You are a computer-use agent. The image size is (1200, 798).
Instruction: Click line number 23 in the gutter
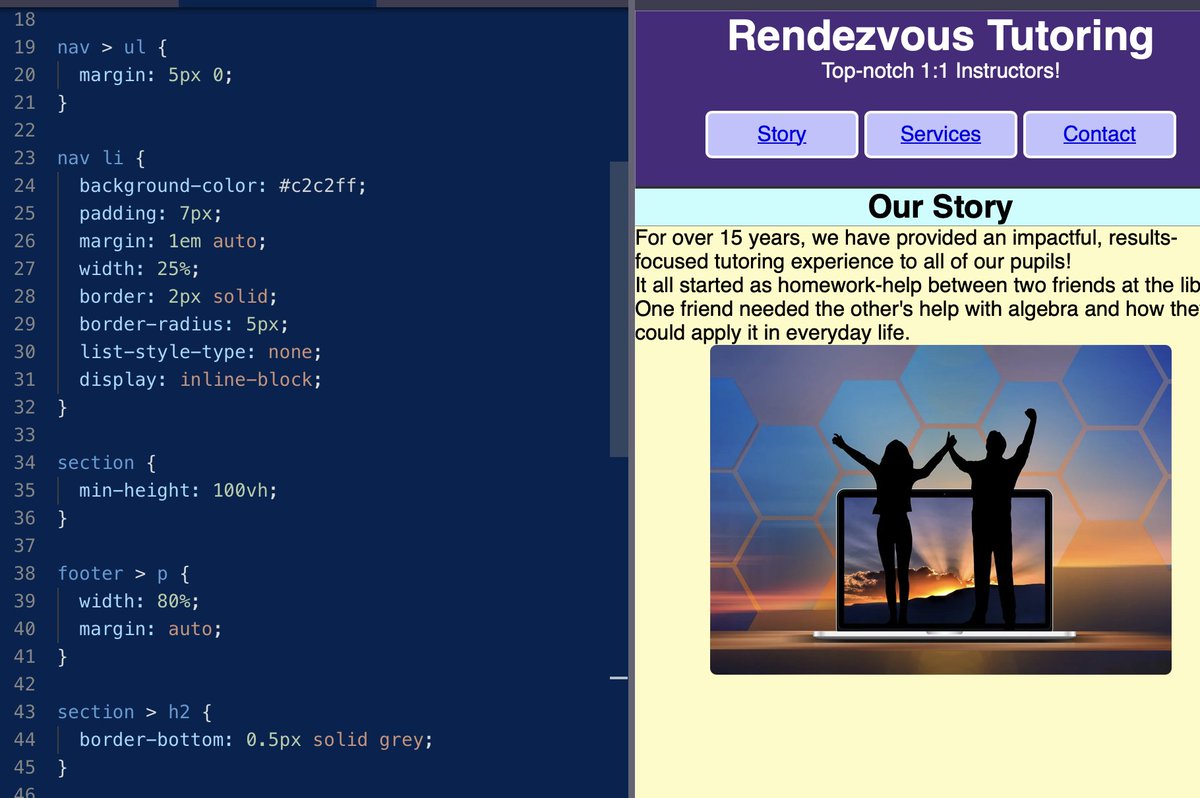(25, 158)
